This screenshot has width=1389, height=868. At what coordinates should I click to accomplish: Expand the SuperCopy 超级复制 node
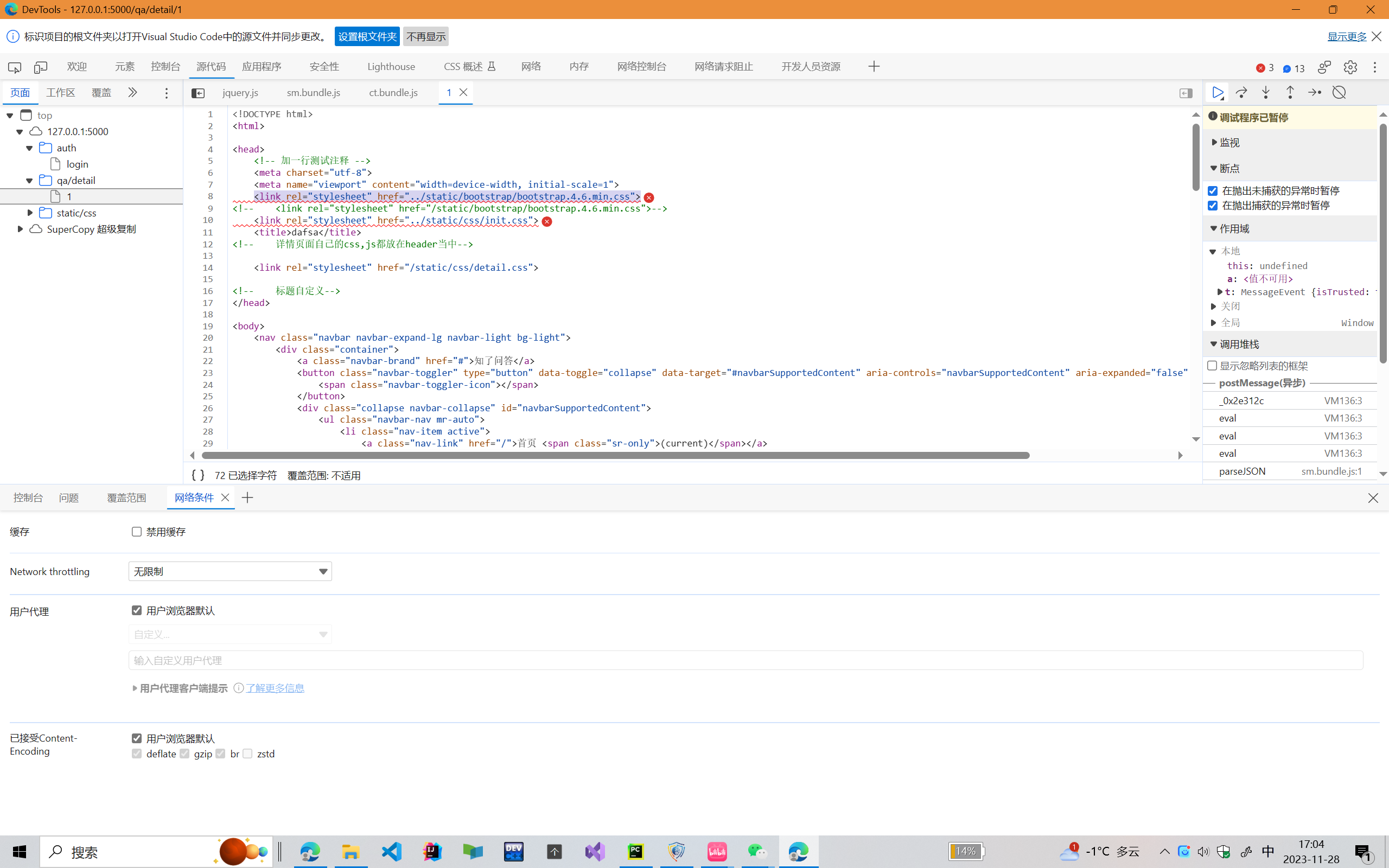click(x=20, y=229)
